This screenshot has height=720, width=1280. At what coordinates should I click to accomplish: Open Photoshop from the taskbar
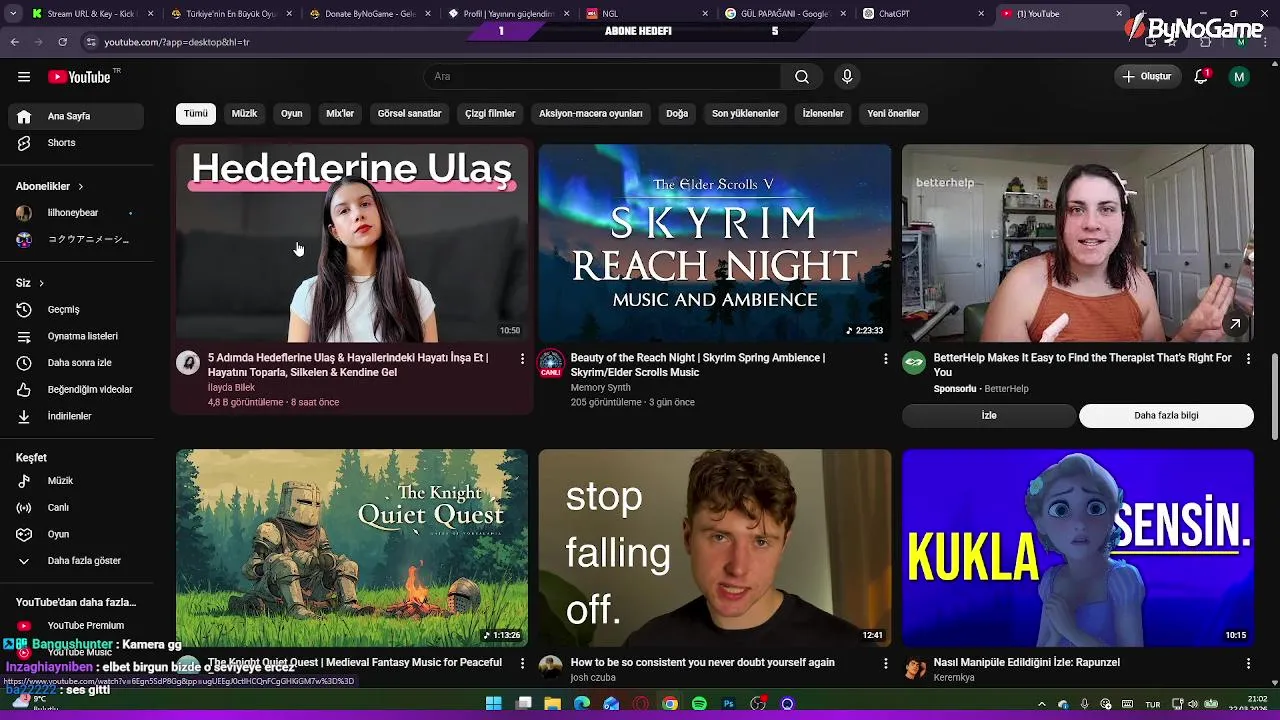coord(729,704)
